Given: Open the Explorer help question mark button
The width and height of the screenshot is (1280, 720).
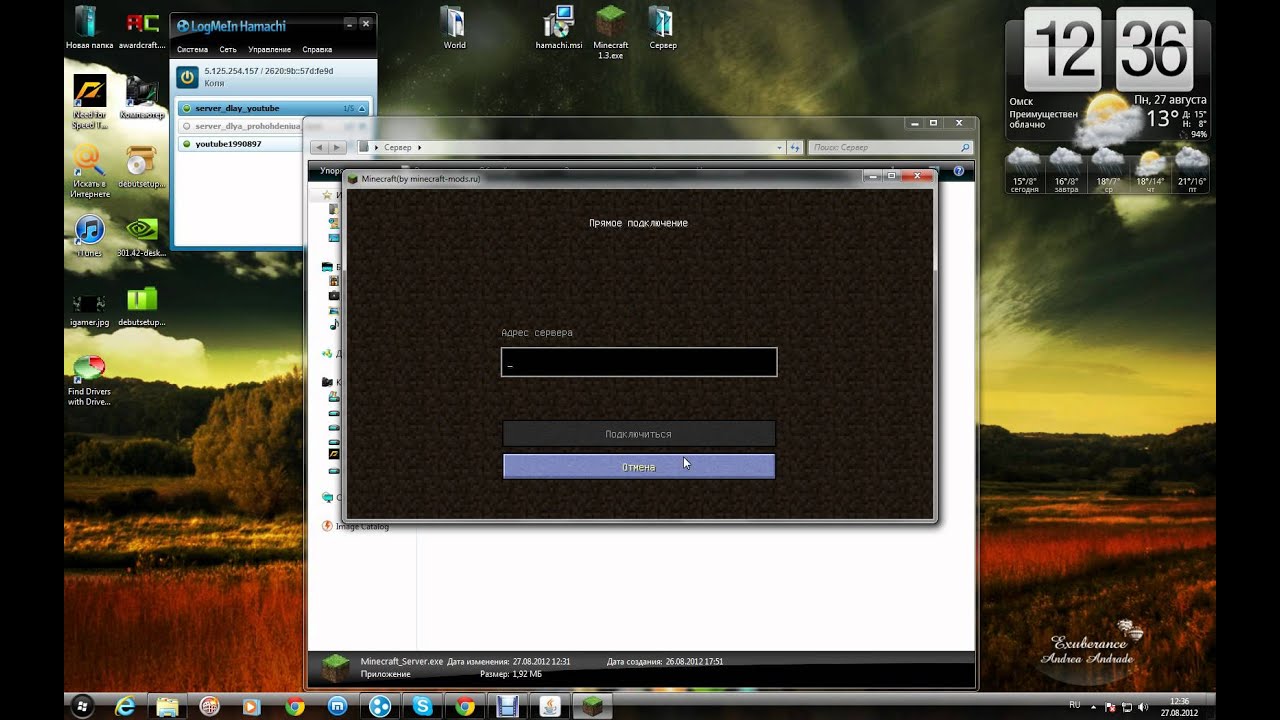Looking at the screenshot, I should tap(958, 172).
